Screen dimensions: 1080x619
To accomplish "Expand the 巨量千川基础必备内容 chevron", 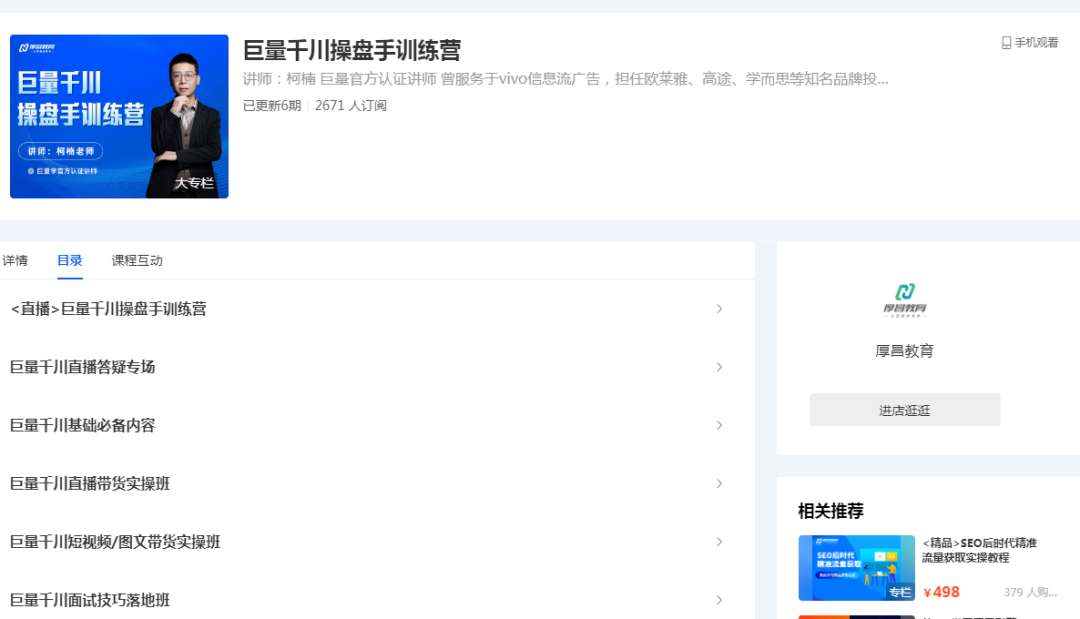I will tap(719, 425).
